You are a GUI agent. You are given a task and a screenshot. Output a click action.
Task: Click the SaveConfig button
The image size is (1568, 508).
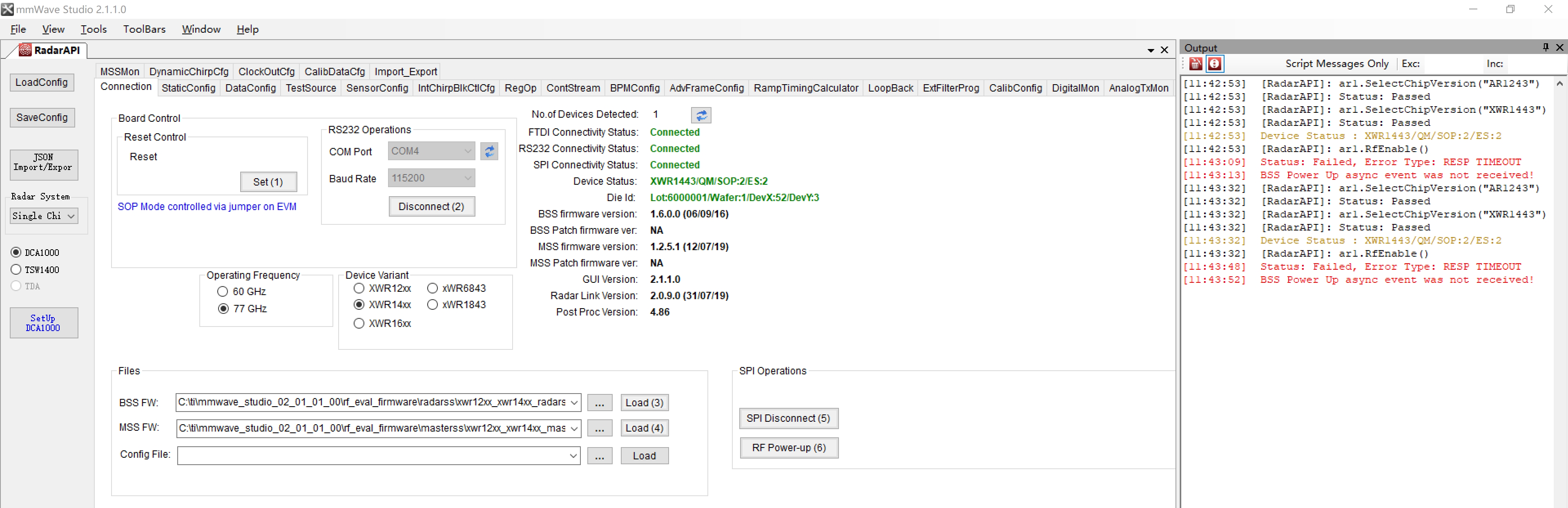point(42,118)
